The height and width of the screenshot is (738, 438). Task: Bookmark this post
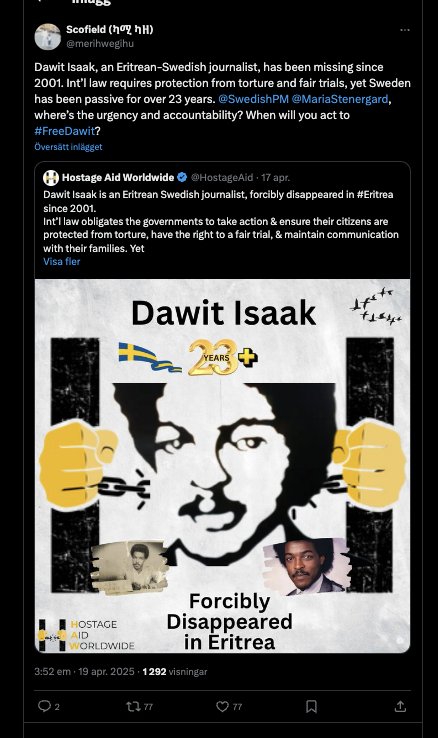pyautogui.click(x=311, y=706)
